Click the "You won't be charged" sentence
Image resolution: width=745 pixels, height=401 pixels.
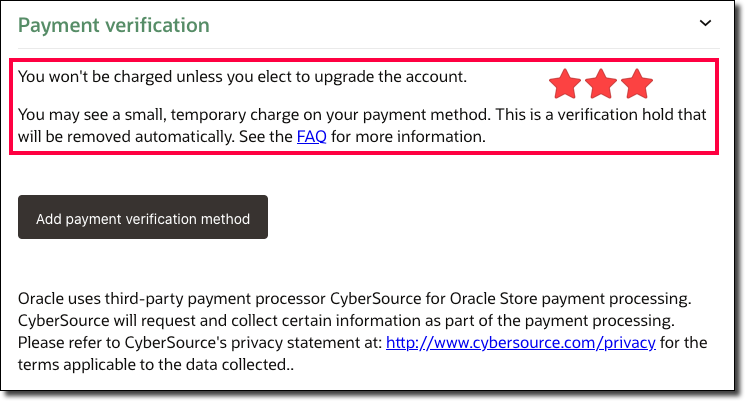pos(242,76)
